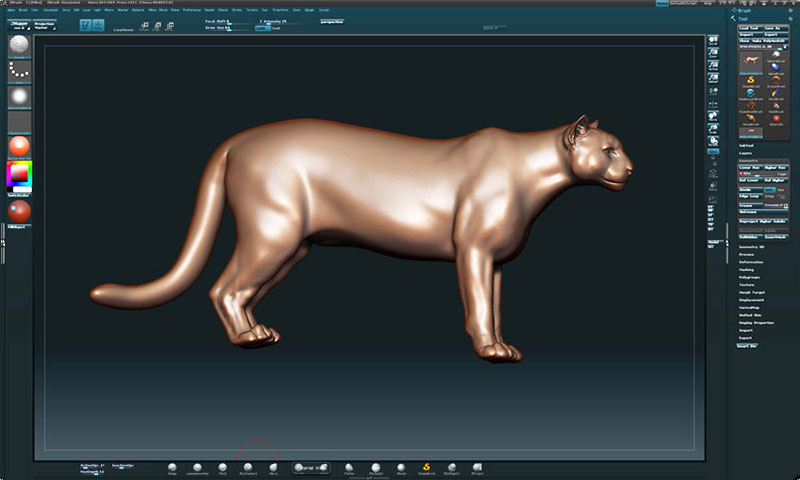This screenshot has width=800, height=480.
Task: Adjust Z Intensity slider
Action: (280, 22)
